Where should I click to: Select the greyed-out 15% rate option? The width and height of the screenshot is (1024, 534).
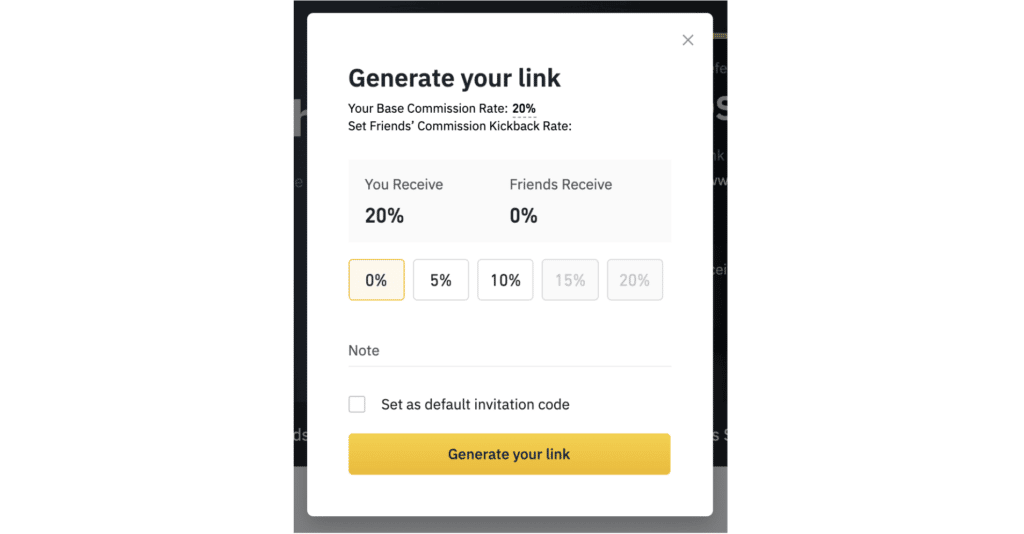point(570,280)
